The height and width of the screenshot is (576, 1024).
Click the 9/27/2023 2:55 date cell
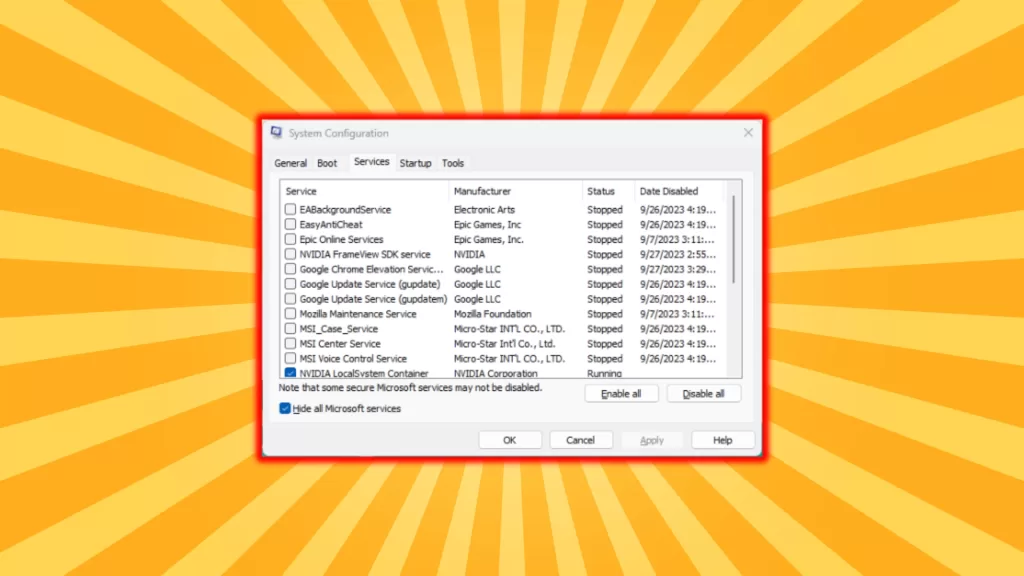(678, 255)
